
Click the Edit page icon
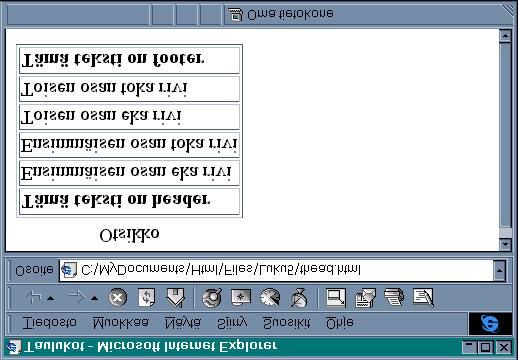423,297
